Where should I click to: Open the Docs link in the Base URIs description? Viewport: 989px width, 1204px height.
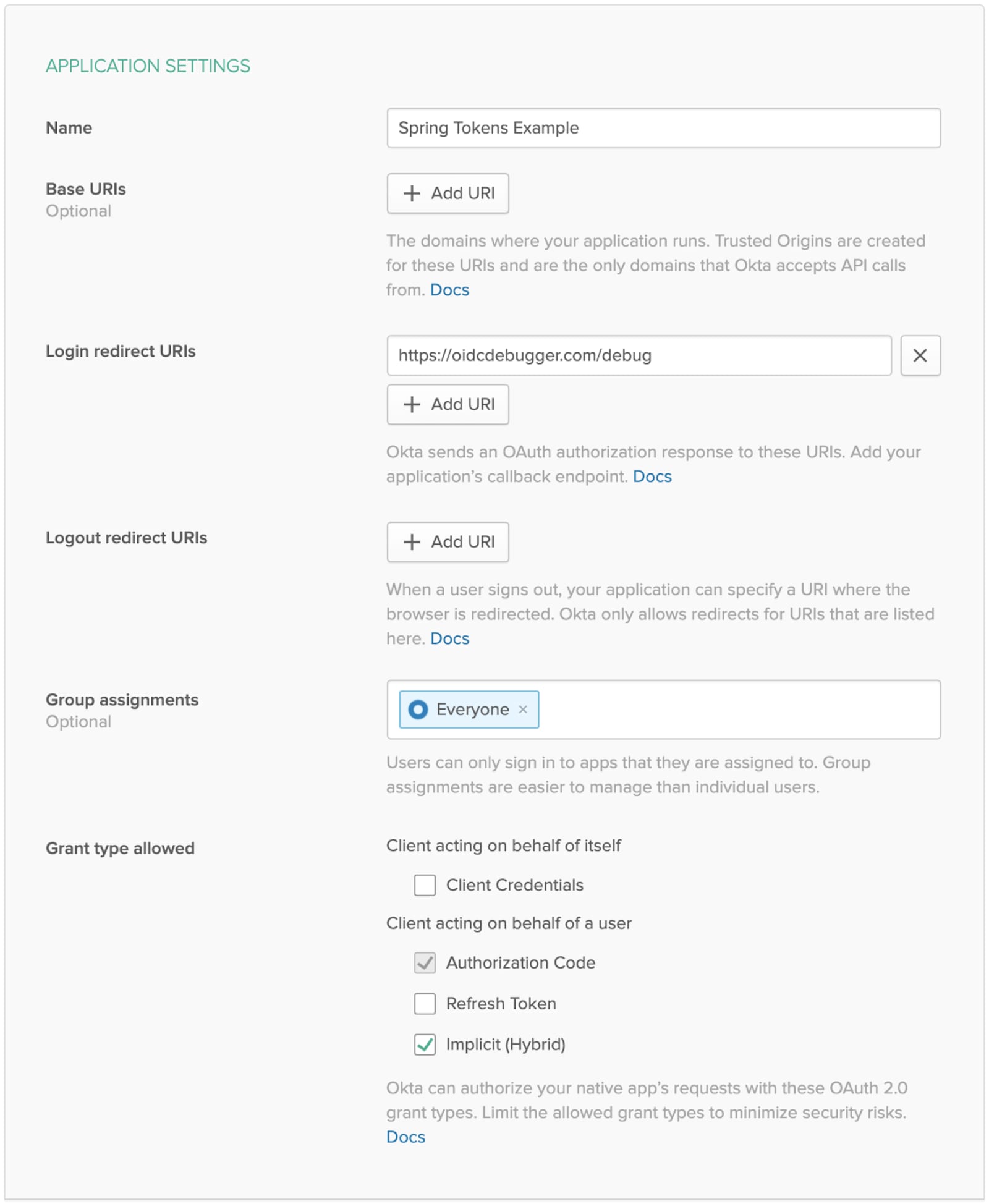pyautogui.click(x=449, y=289)
